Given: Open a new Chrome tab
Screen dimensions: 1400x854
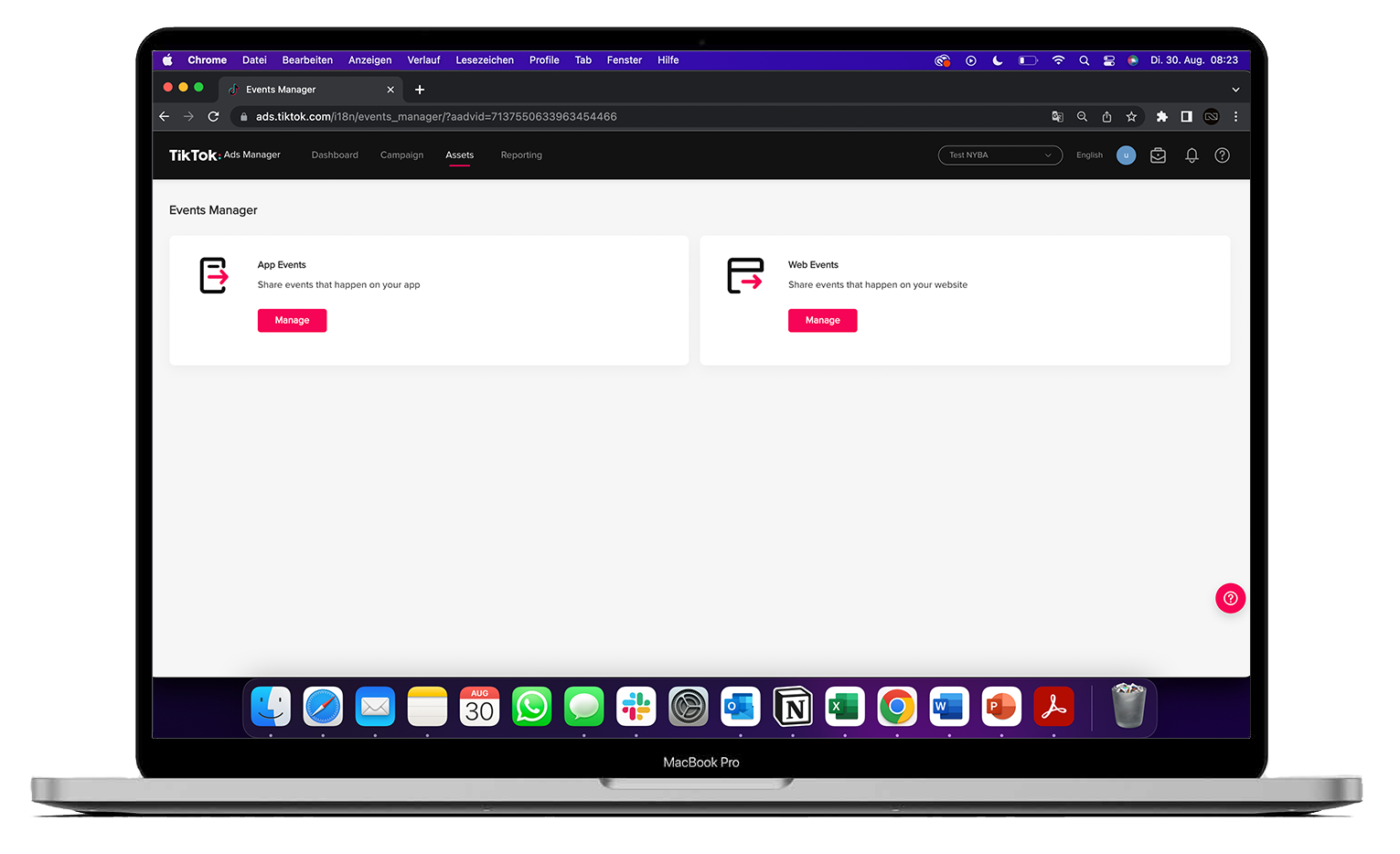Looking at the screenshot, I should coord(420,90).
